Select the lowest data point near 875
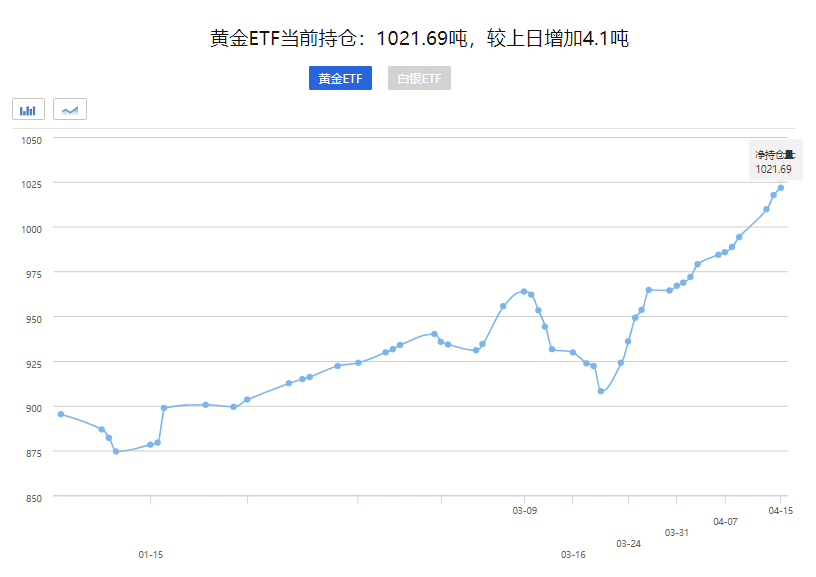816x577 pixels. click(x=116, y=452)
